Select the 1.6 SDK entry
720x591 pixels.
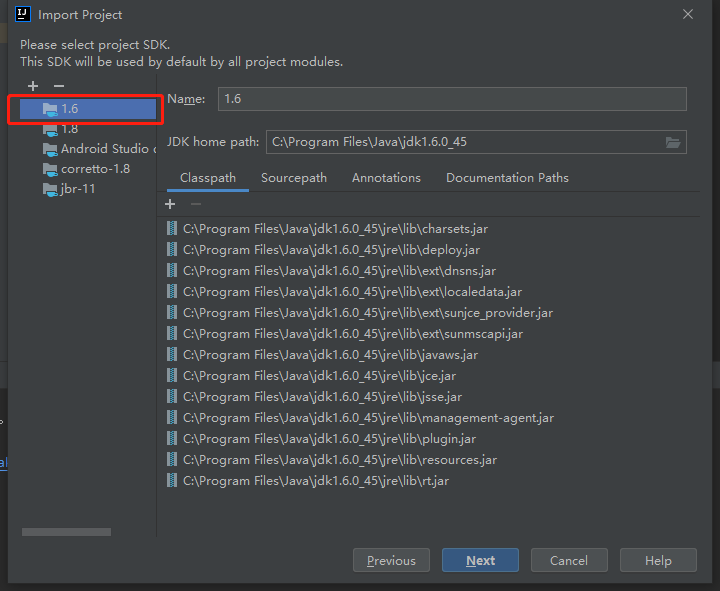coord(88,109)
